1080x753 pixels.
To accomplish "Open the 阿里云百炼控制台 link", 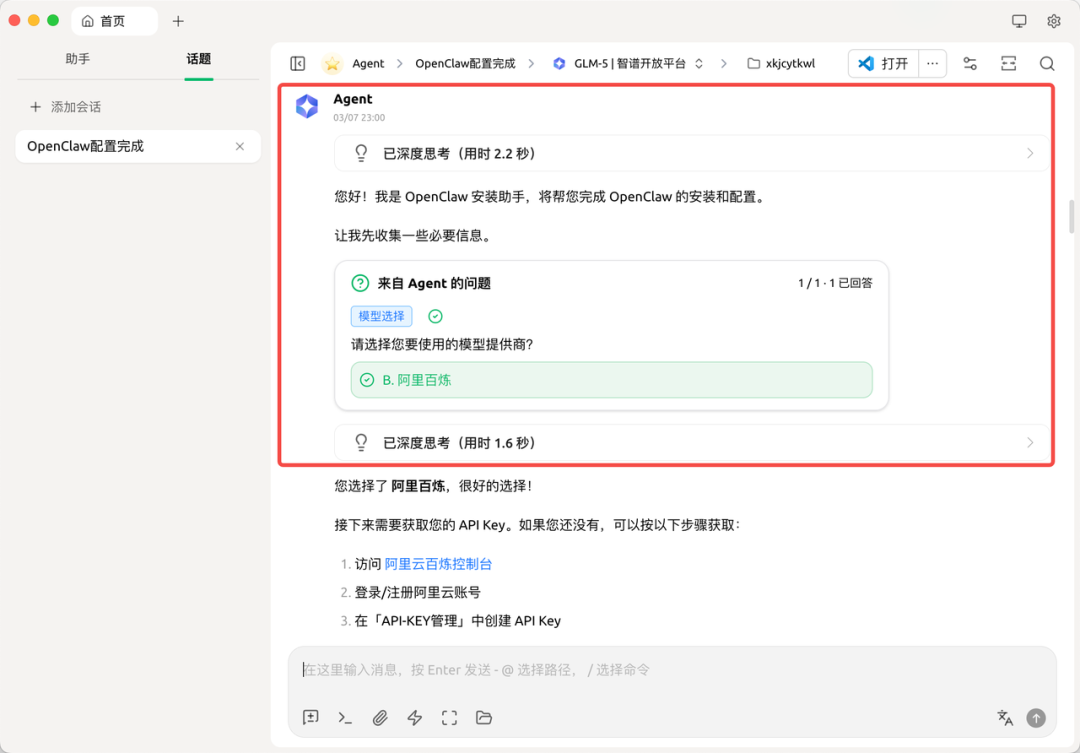I will pyautogui.click(x=437, y=563).
